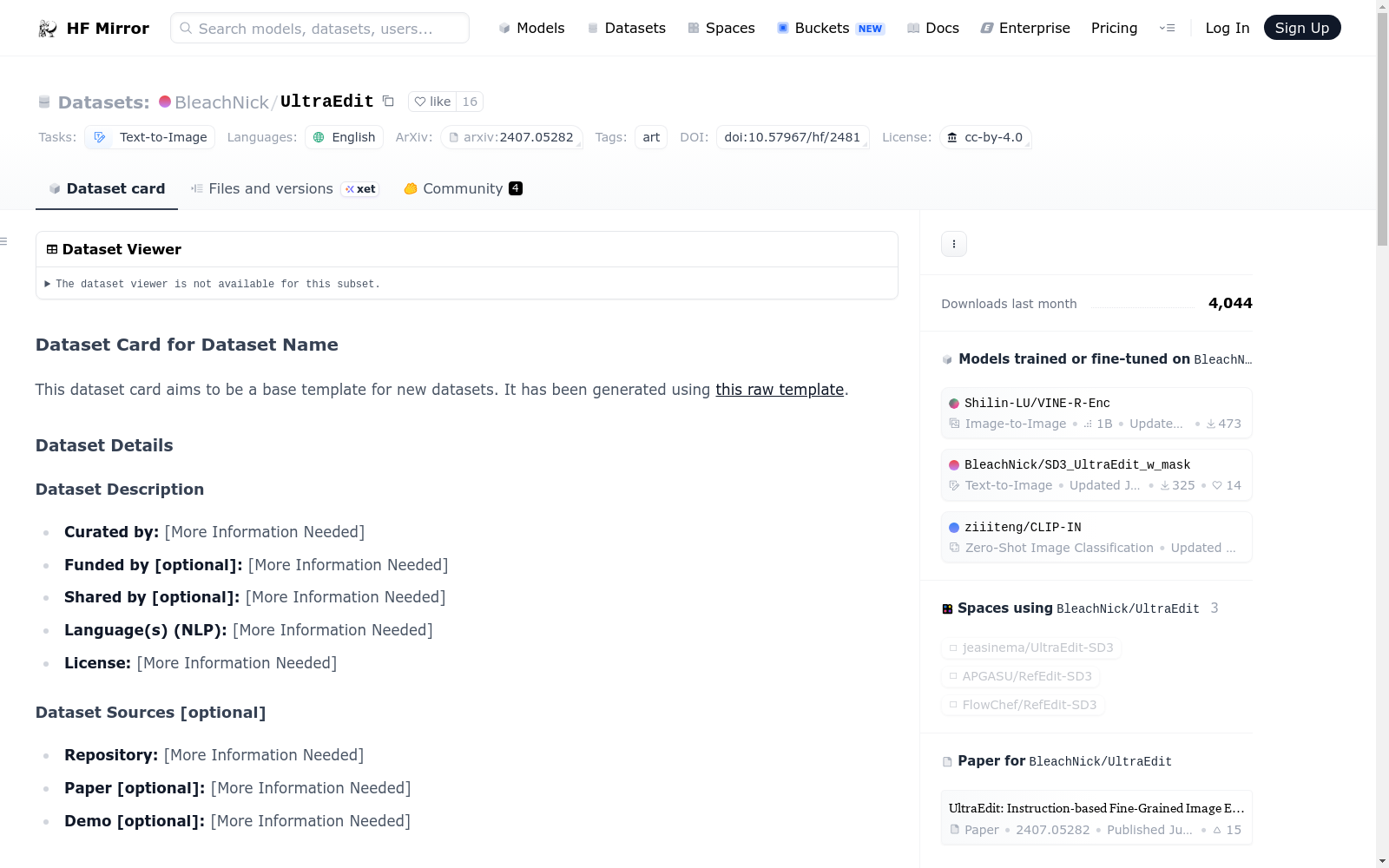Switch to Files and versions tab
The height and width of the screenshot is (868, 1389).
click(x=285, y=188)
